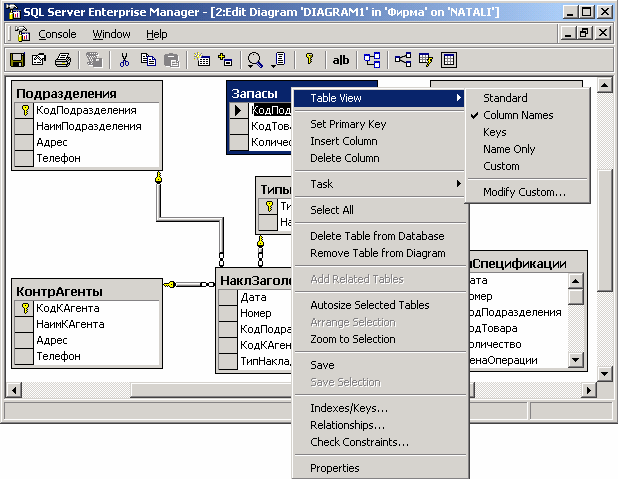
Task: Click the row selector arrow in Запасы
Action: tap(238, 110)
